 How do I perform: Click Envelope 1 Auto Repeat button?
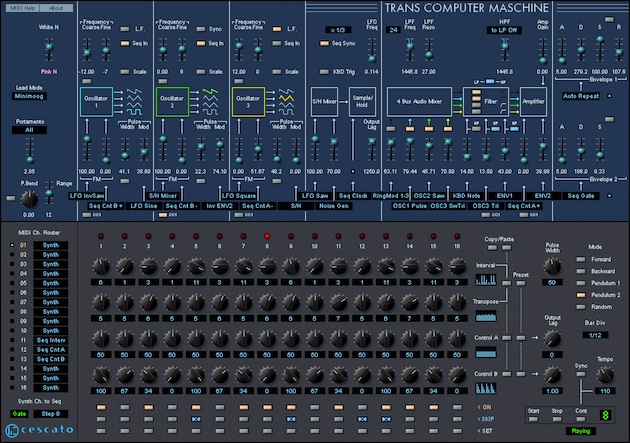click(x=581, y=96)
